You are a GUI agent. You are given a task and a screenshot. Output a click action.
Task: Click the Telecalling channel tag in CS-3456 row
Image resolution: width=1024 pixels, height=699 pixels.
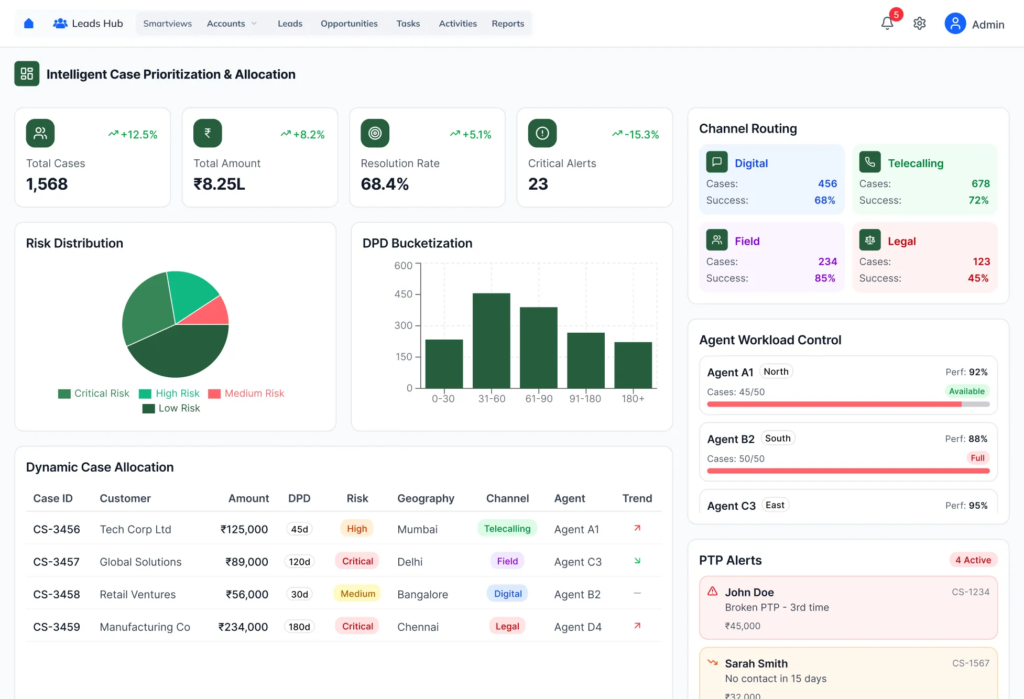click(507, 528)
